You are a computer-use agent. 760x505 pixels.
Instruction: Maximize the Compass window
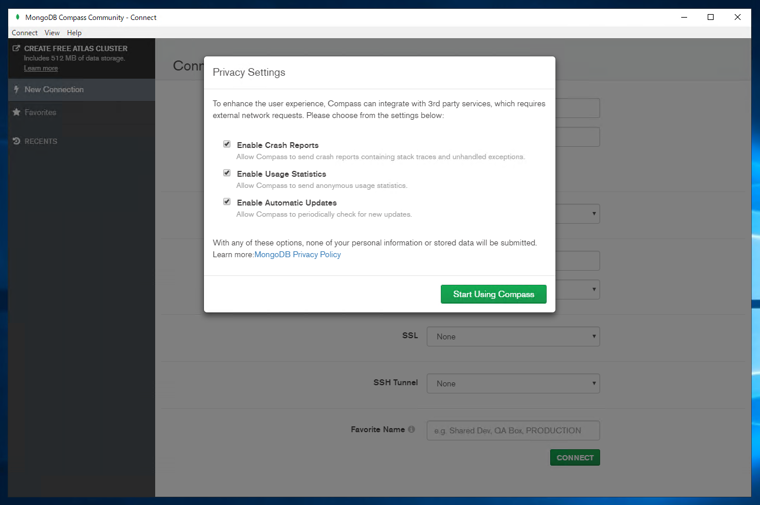[711, 17]
